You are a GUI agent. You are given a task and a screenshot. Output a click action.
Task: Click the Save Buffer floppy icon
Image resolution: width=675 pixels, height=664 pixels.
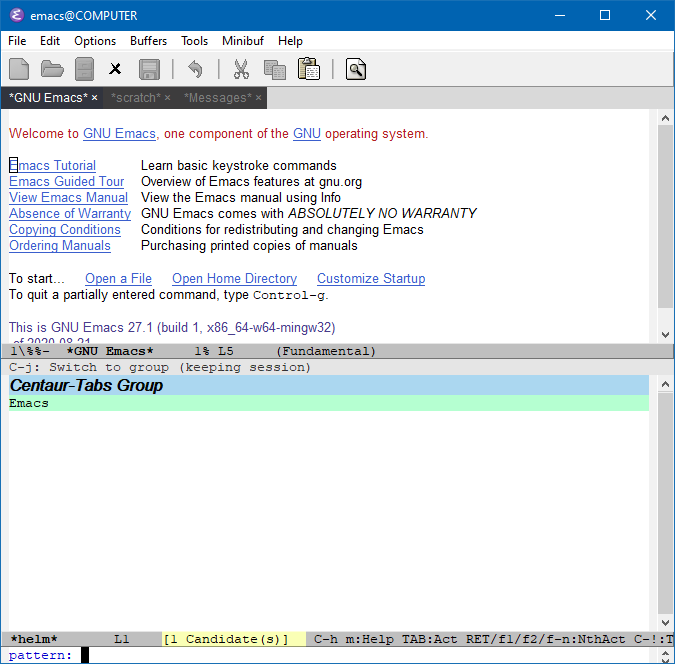click(149, 69)
